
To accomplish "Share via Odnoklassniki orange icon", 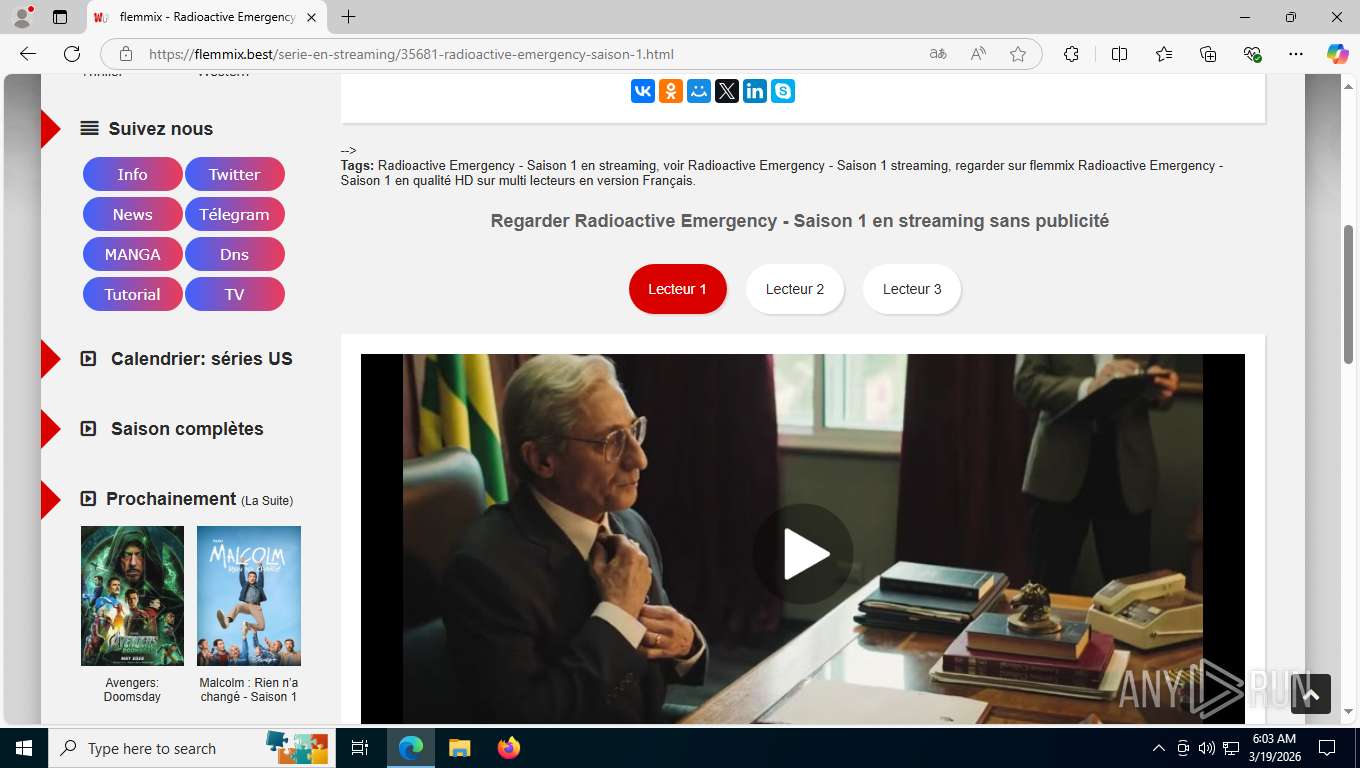I will click(671, 91).
